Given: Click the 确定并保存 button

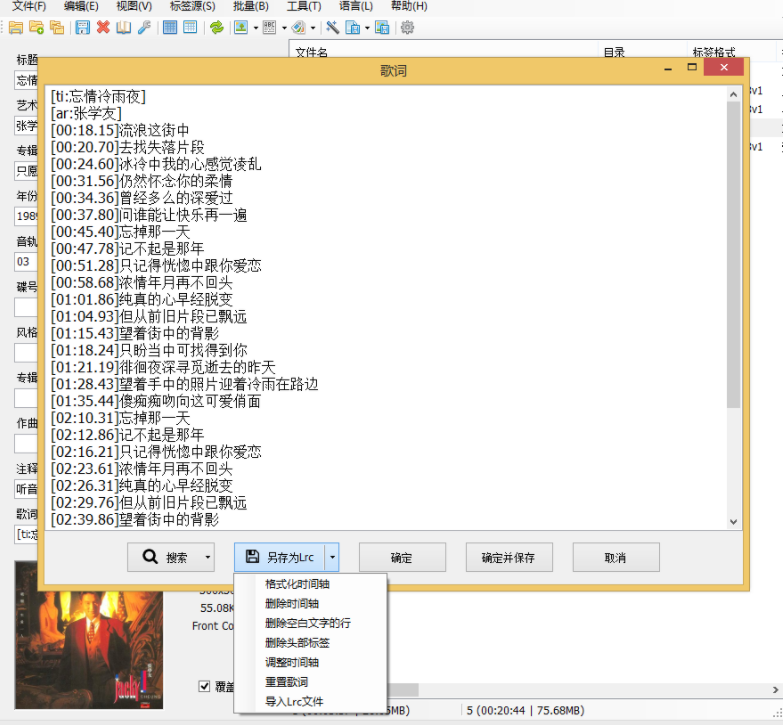Looking at the screenshot, I should (508, 557).
